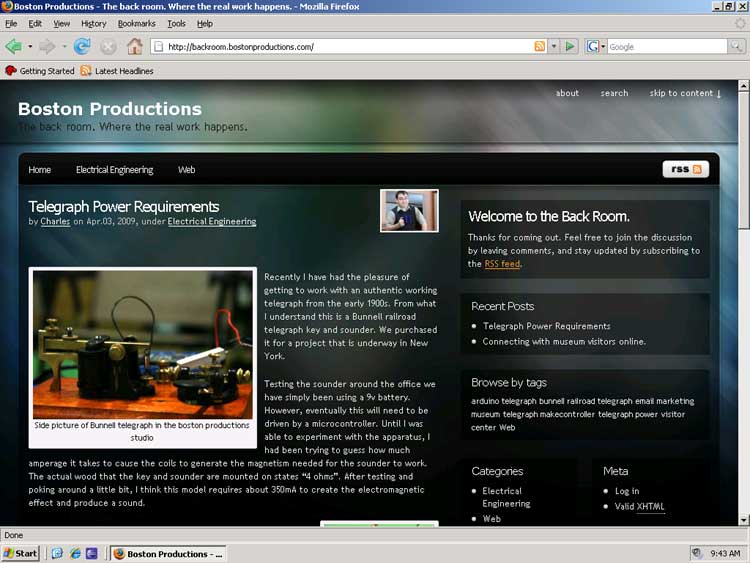Click the Show Desktop quick launch icon
This screenshot has height=563, width=750.
(x=57, y=553)
